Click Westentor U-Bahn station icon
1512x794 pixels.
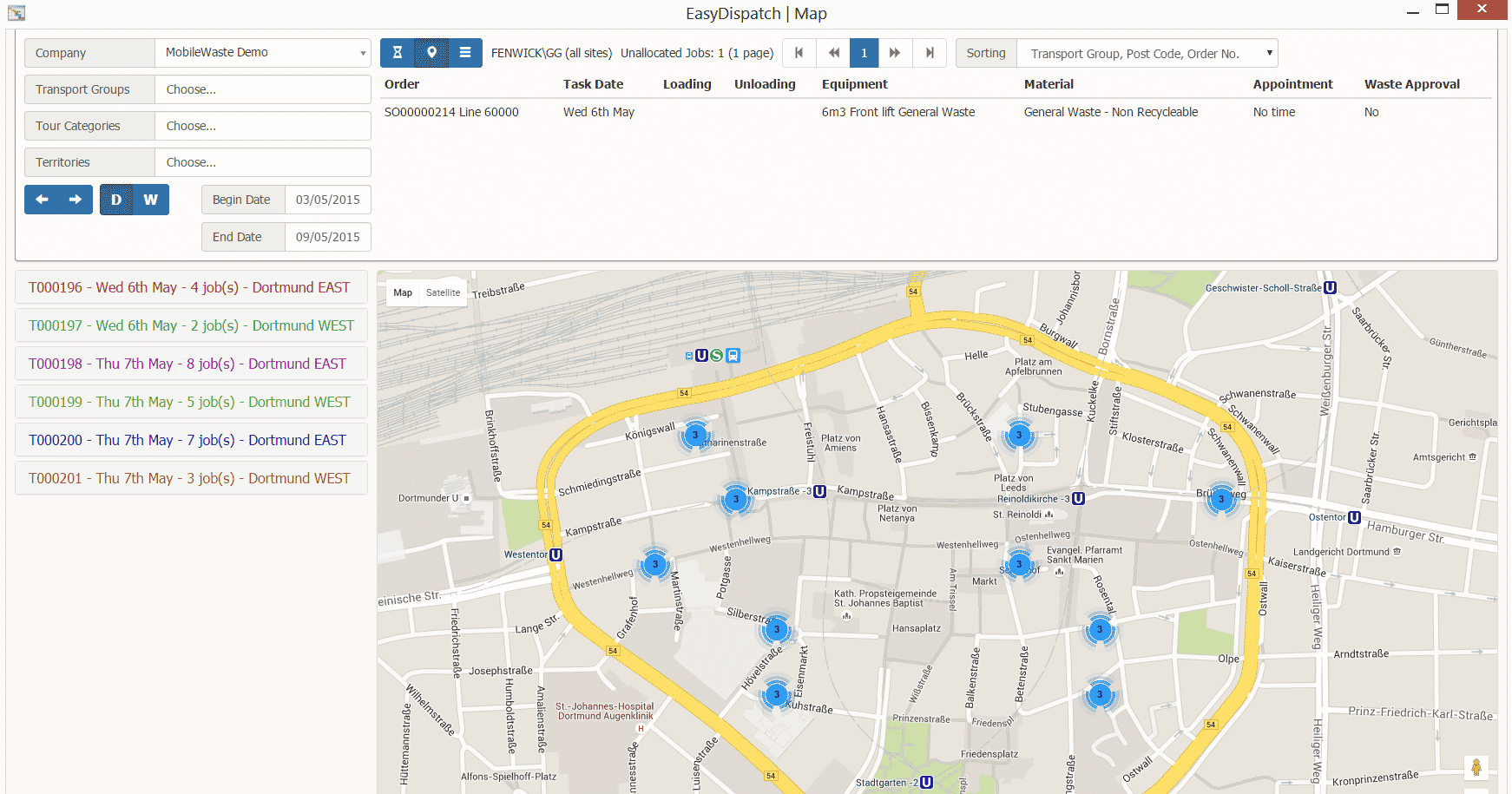[x=556, y=554]
